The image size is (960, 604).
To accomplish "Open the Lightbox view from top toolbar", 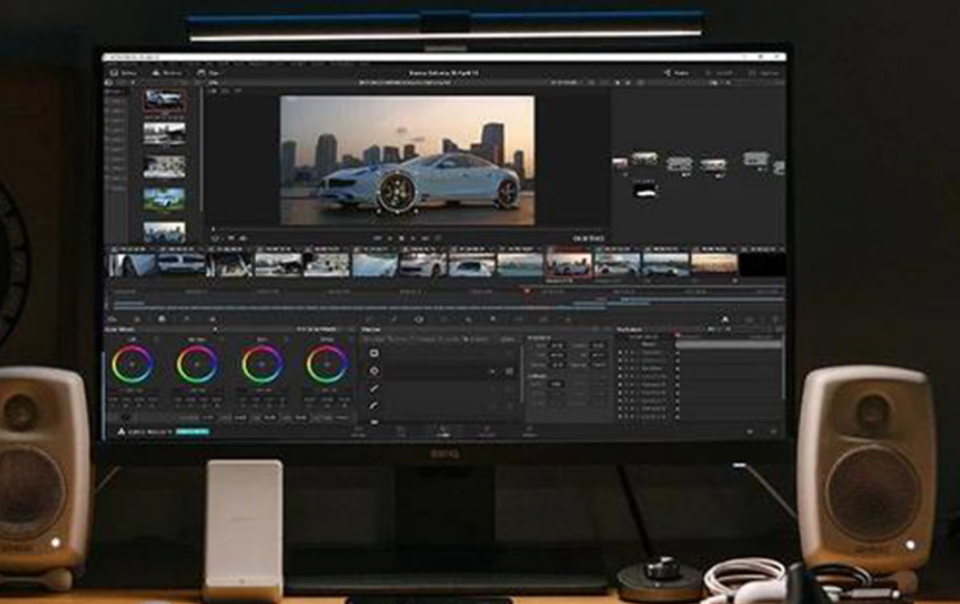I will [x=764, y=73].
